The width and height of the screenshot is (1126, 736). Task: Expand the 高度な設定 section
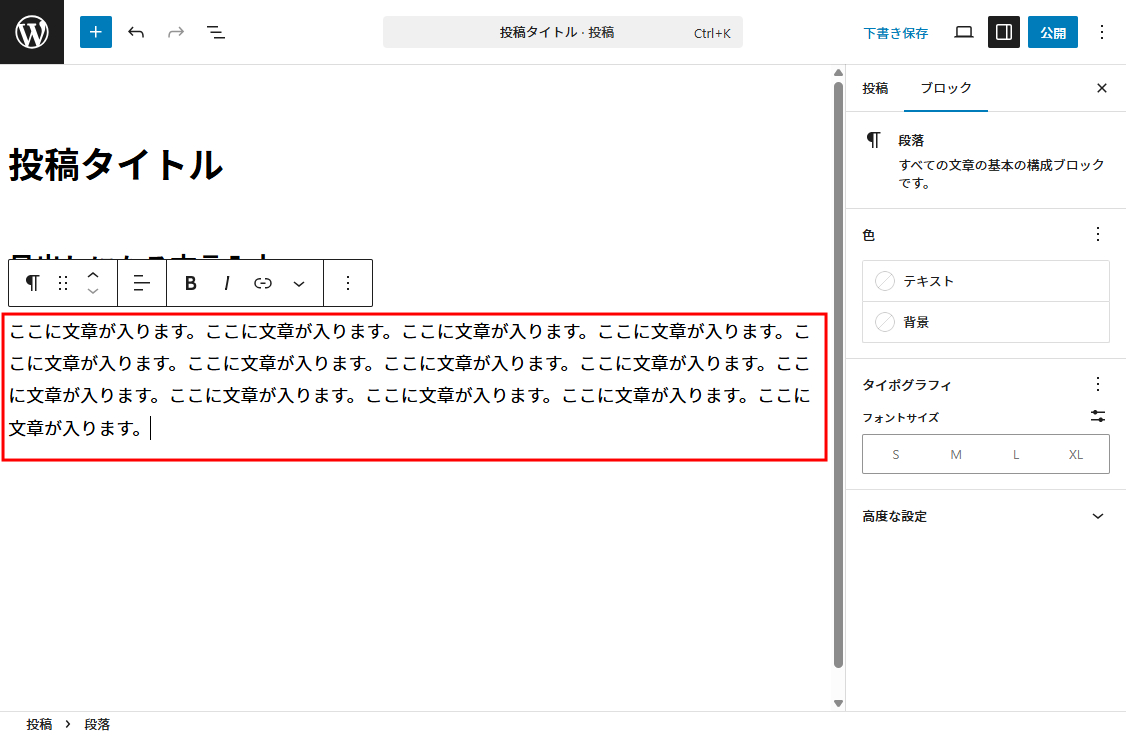coord(985,516)
